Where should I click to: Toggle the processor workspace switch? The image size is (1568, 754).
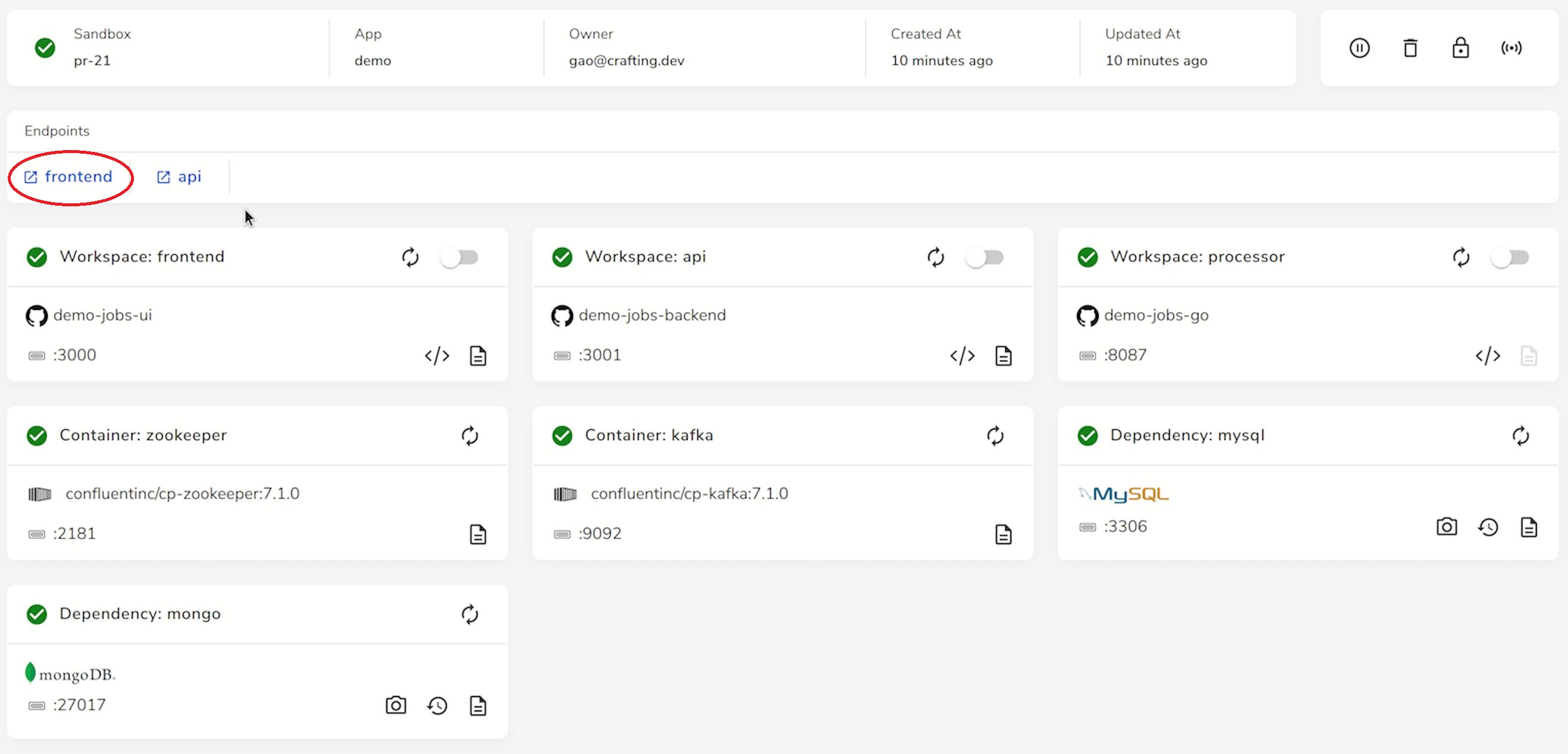(1510, 258)
